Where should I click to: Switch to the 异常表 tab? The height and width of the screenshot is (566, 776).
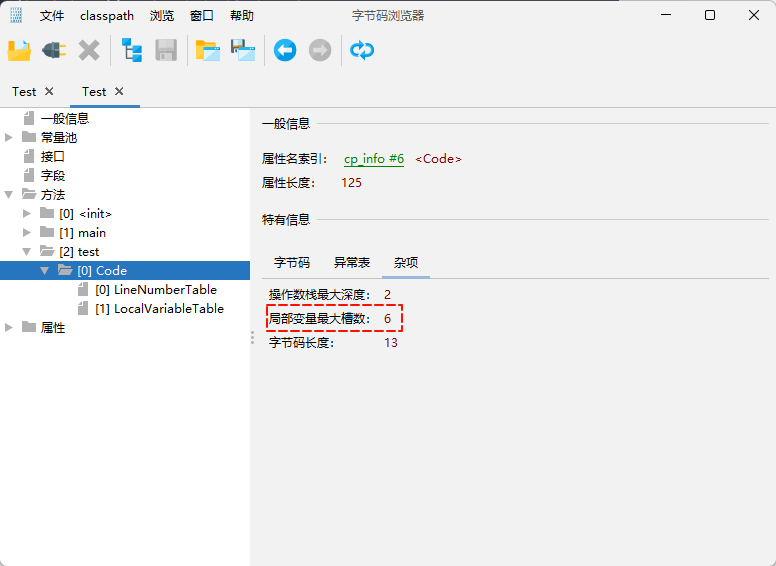352,263
